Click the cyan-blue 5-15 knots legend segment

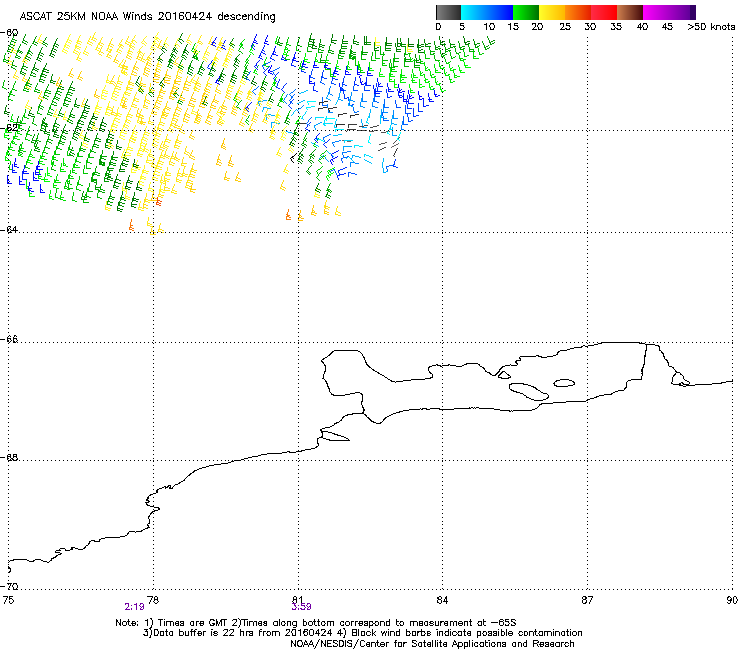pyautogui.click(x=487, y=12)
